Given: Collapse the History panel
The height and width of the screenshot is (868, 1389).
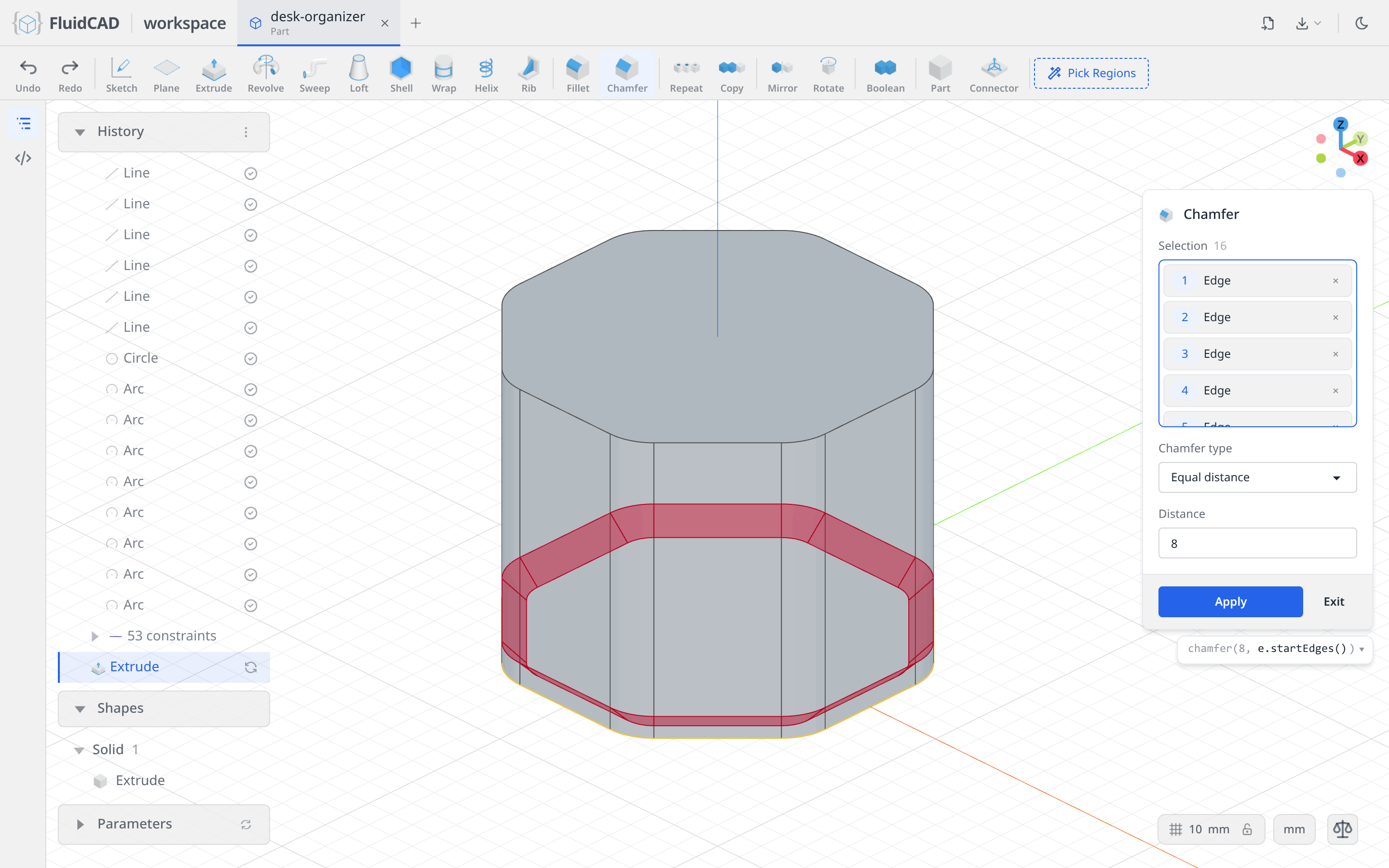Looking at the screenshot, I should click(x=80, y=132).
